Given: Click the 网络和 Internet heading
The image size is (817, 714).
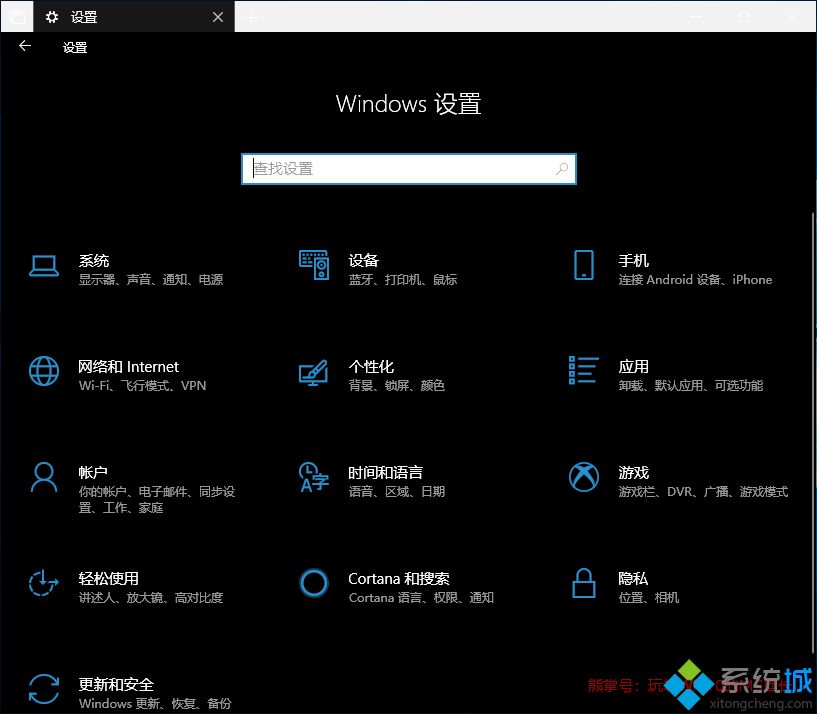Looking at the screenshot, I should [128, 367].
